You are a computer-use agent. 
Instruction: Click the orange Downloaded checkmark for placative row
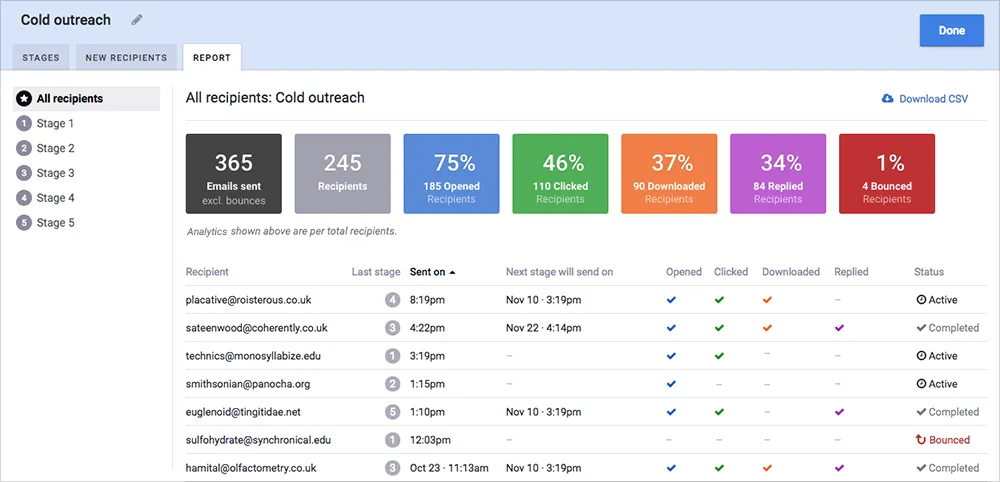coord(767,300)
